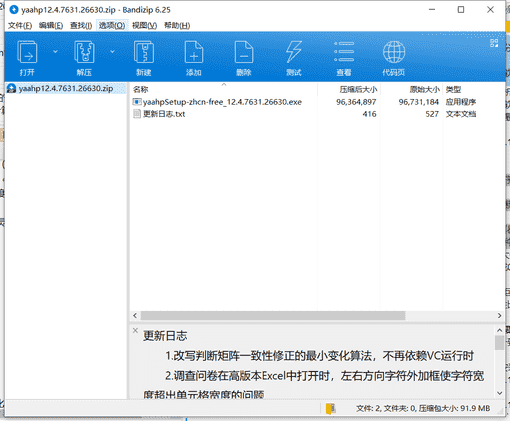Image resolution: width=510 pixels, height=421 pixels.
Task: Expand the Open (打开) dropdown arrow
Action: tap(55, 52)
